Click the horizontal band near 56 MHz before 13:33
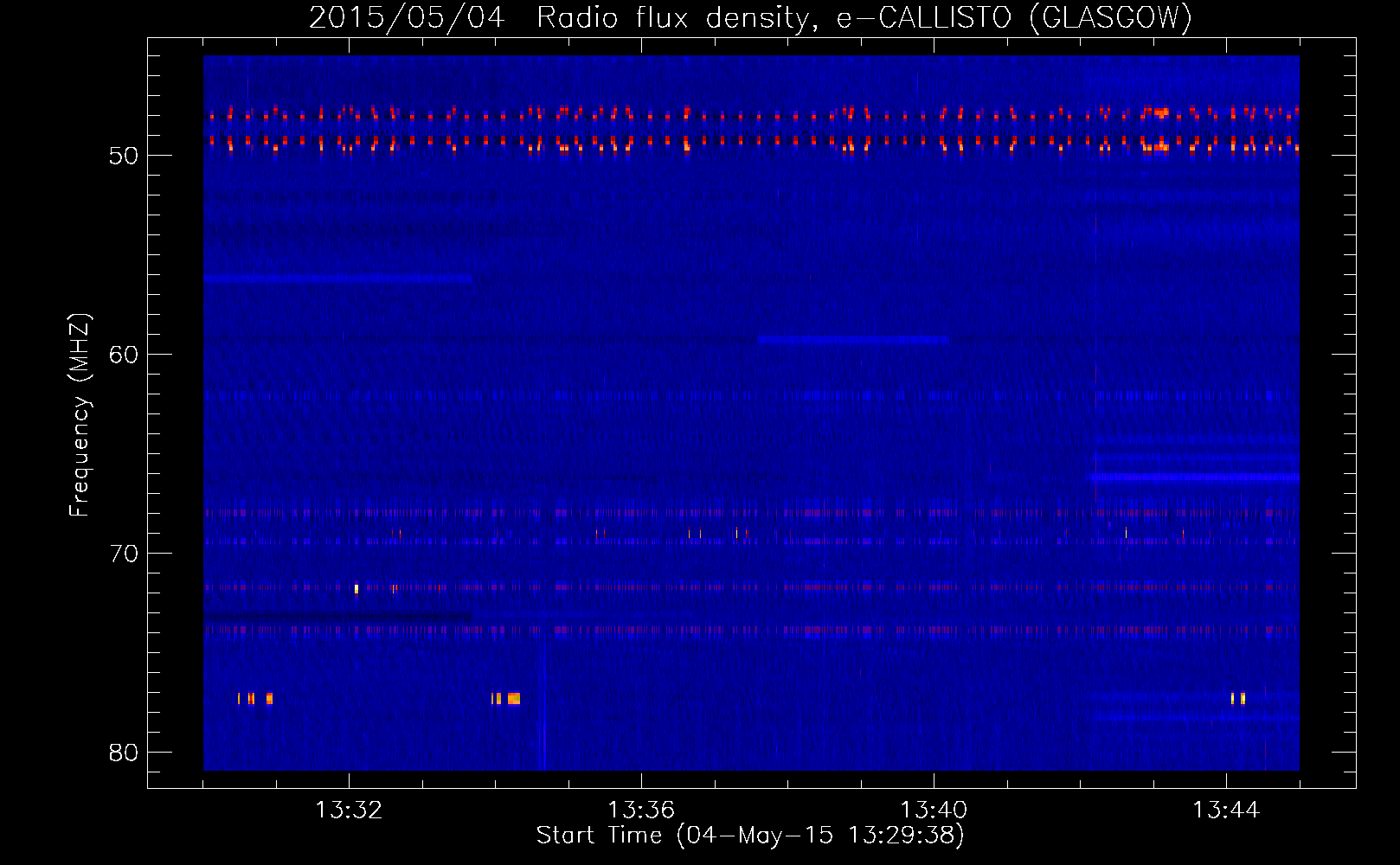 tap(337, 279)
